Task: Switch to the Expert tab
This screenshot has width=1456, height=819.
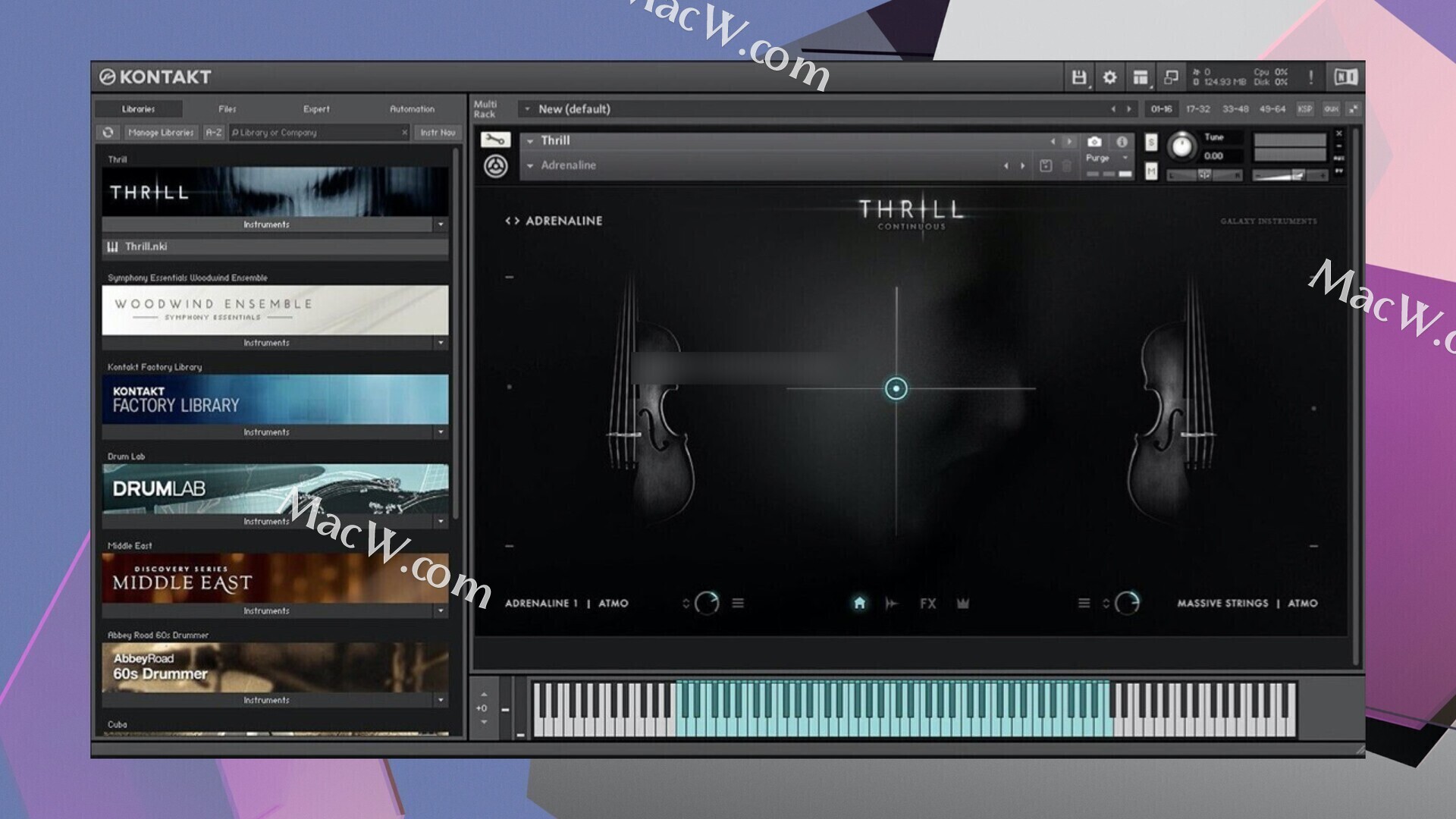Action: pos(316,109)
